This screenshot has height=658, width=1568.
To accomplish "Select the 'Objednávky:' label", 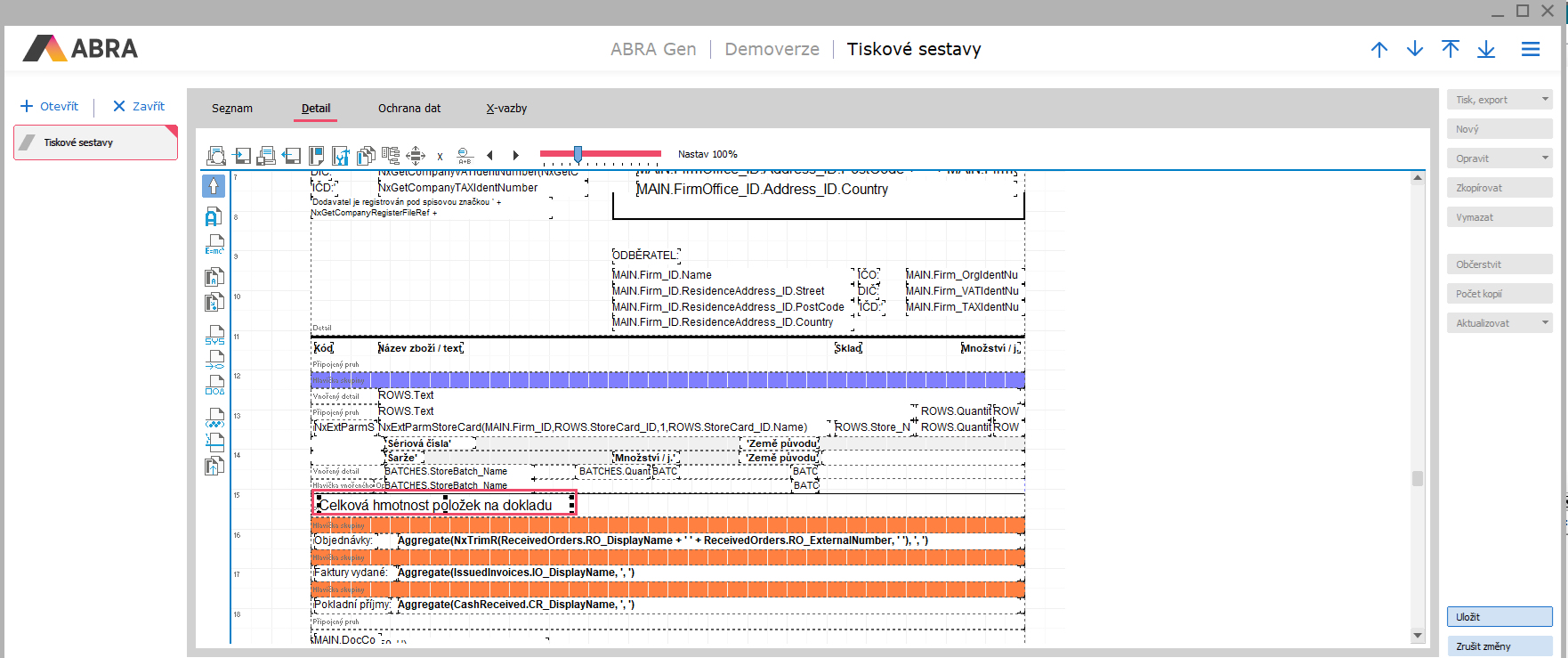I will click(x=344, y=540).
